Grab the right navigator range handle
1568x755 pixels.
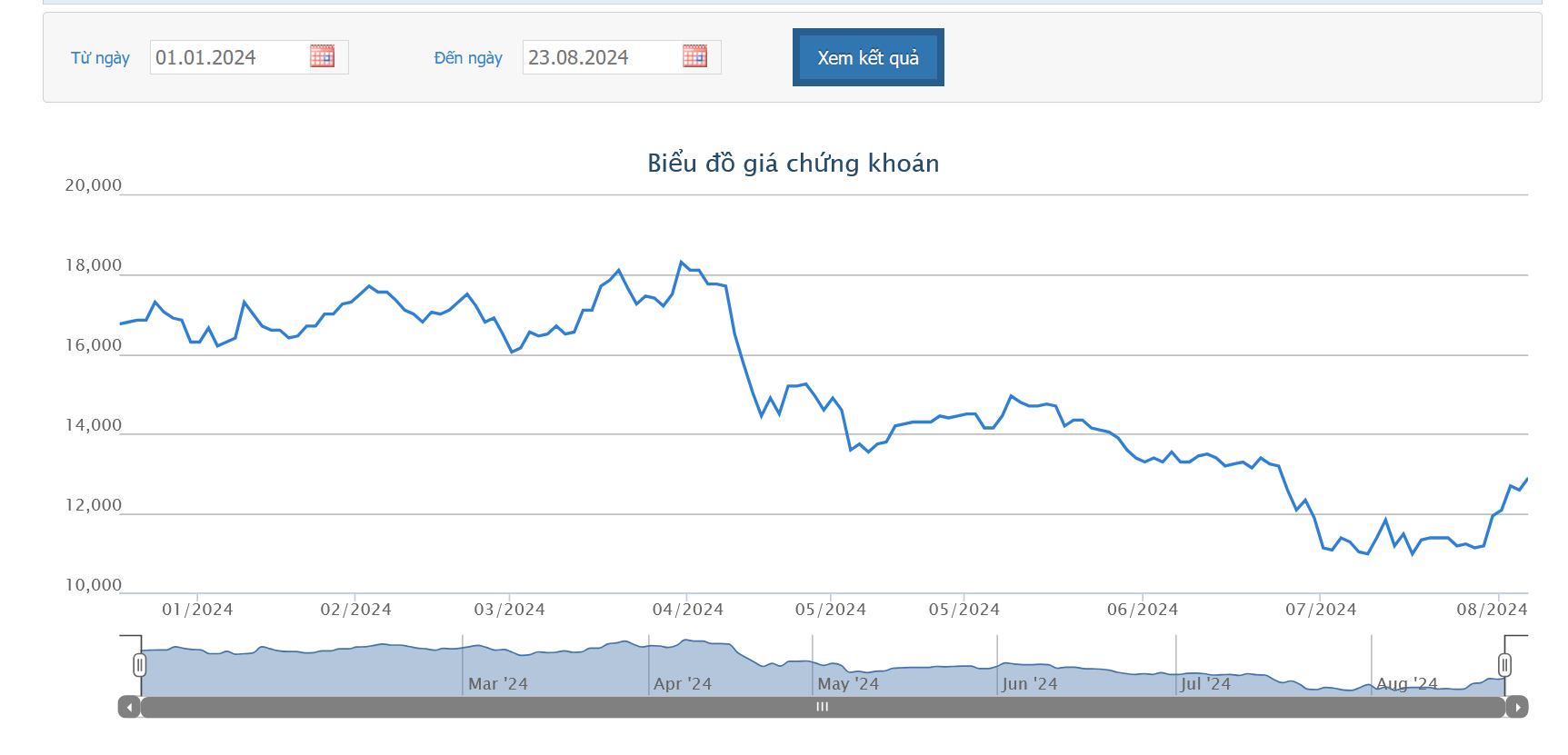click(1504, 665)
